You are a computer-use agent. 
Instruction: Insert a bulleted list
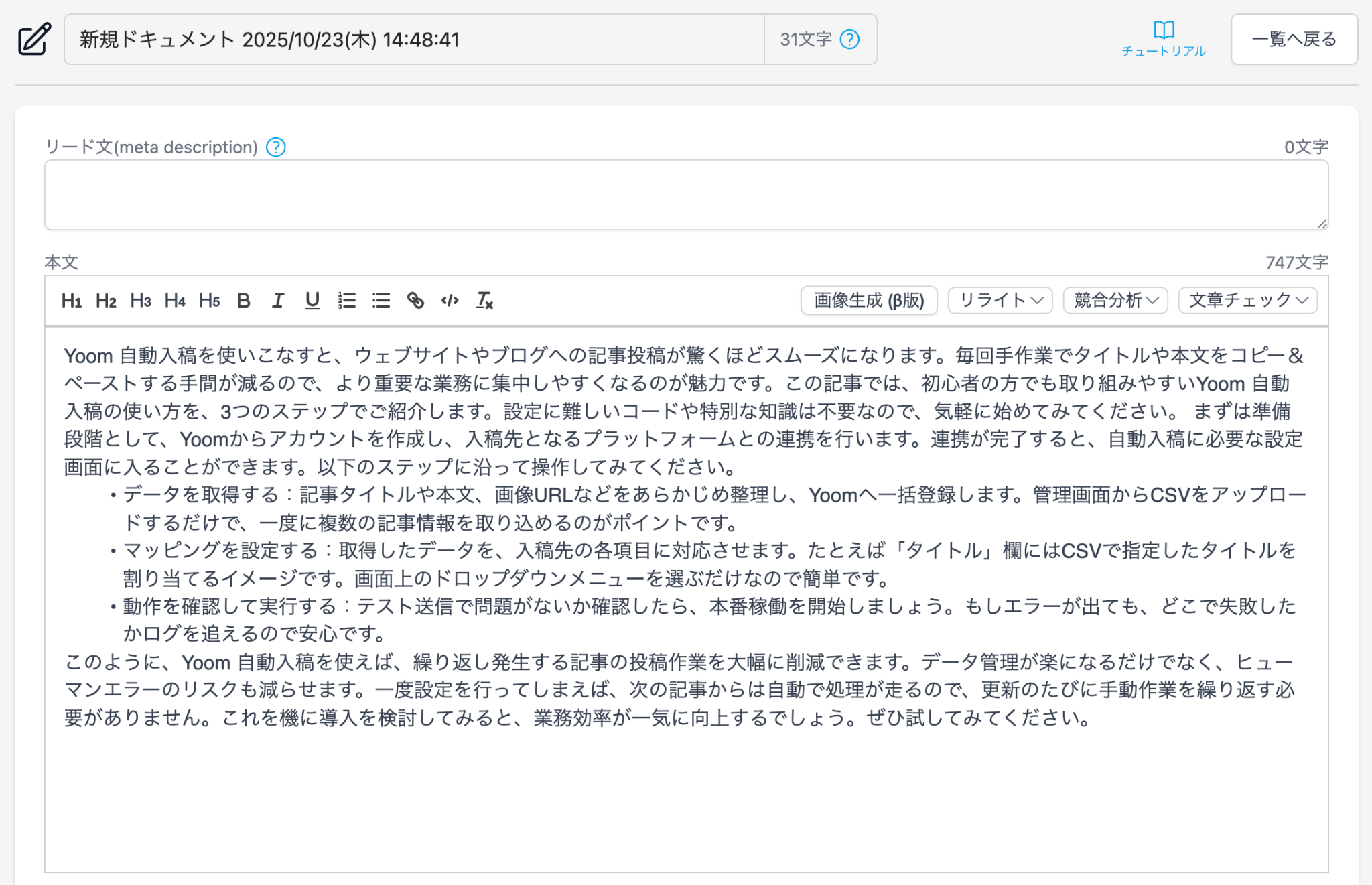coord(381,301)
